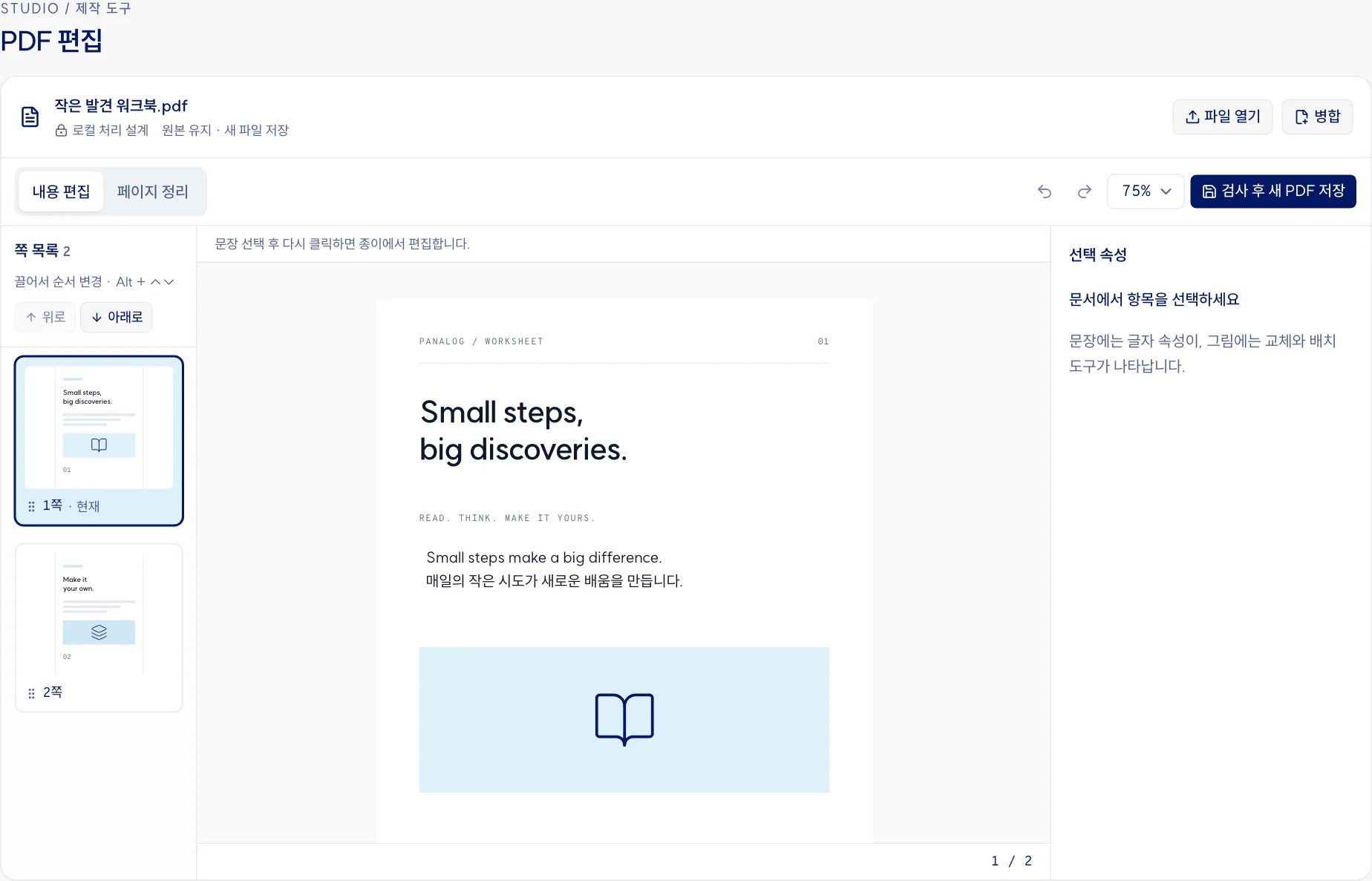The height and width of the screenshot is (881, 1372).
Task: Click the 쪽 목록 2 heading
Action: coord(42,251)
